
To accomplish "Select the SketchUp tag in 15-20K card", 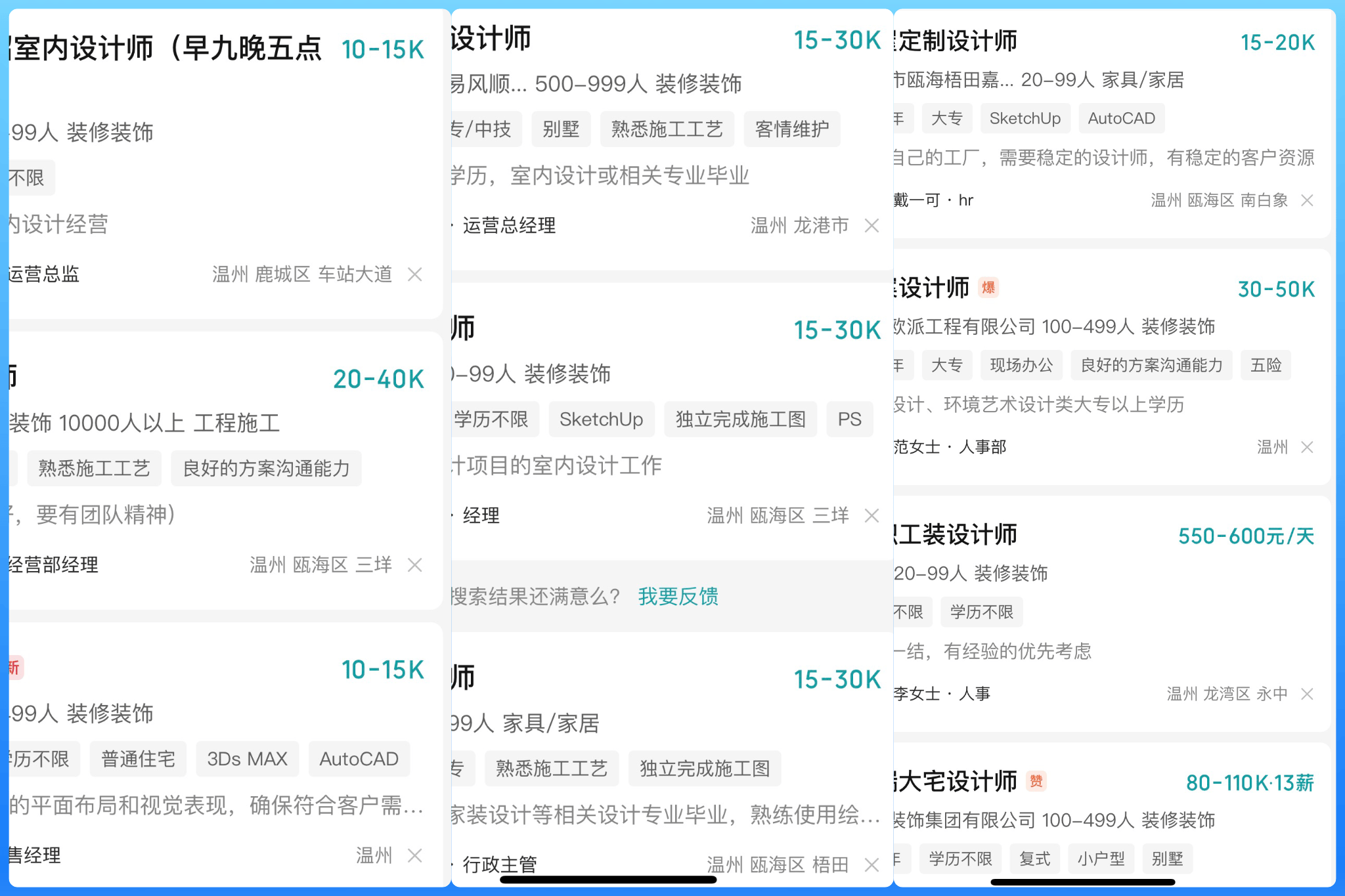I will click(x=1025, y=118).
